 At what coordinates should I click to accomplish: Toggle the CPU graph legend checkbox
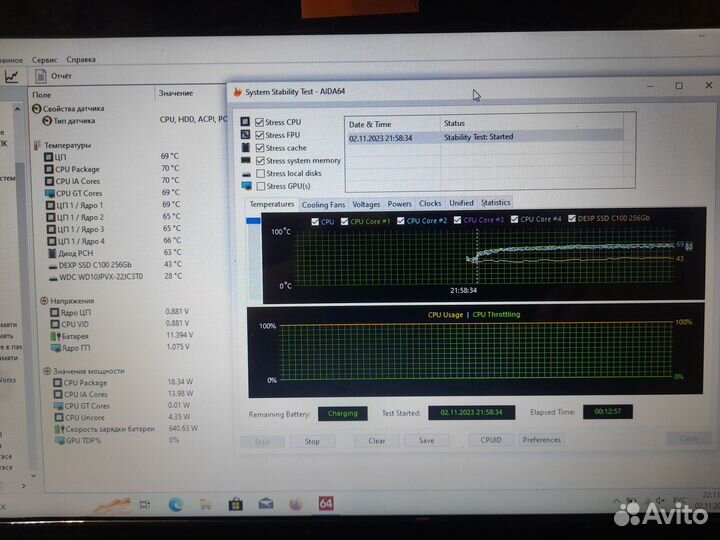tap(315, 222)
